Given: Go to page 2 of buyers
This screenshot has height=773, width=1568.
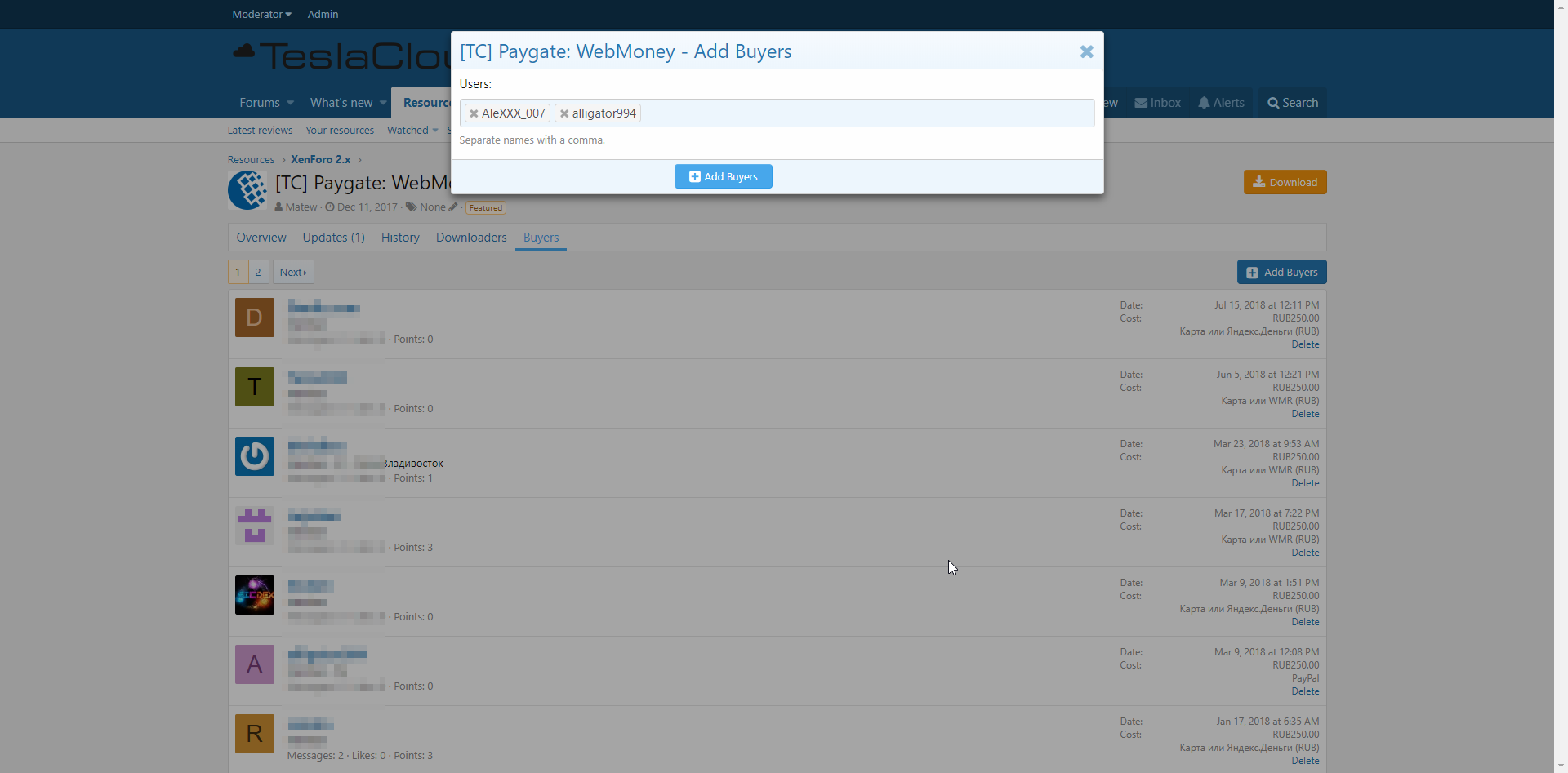Looking at the screenshot, I should pos(258,272).
